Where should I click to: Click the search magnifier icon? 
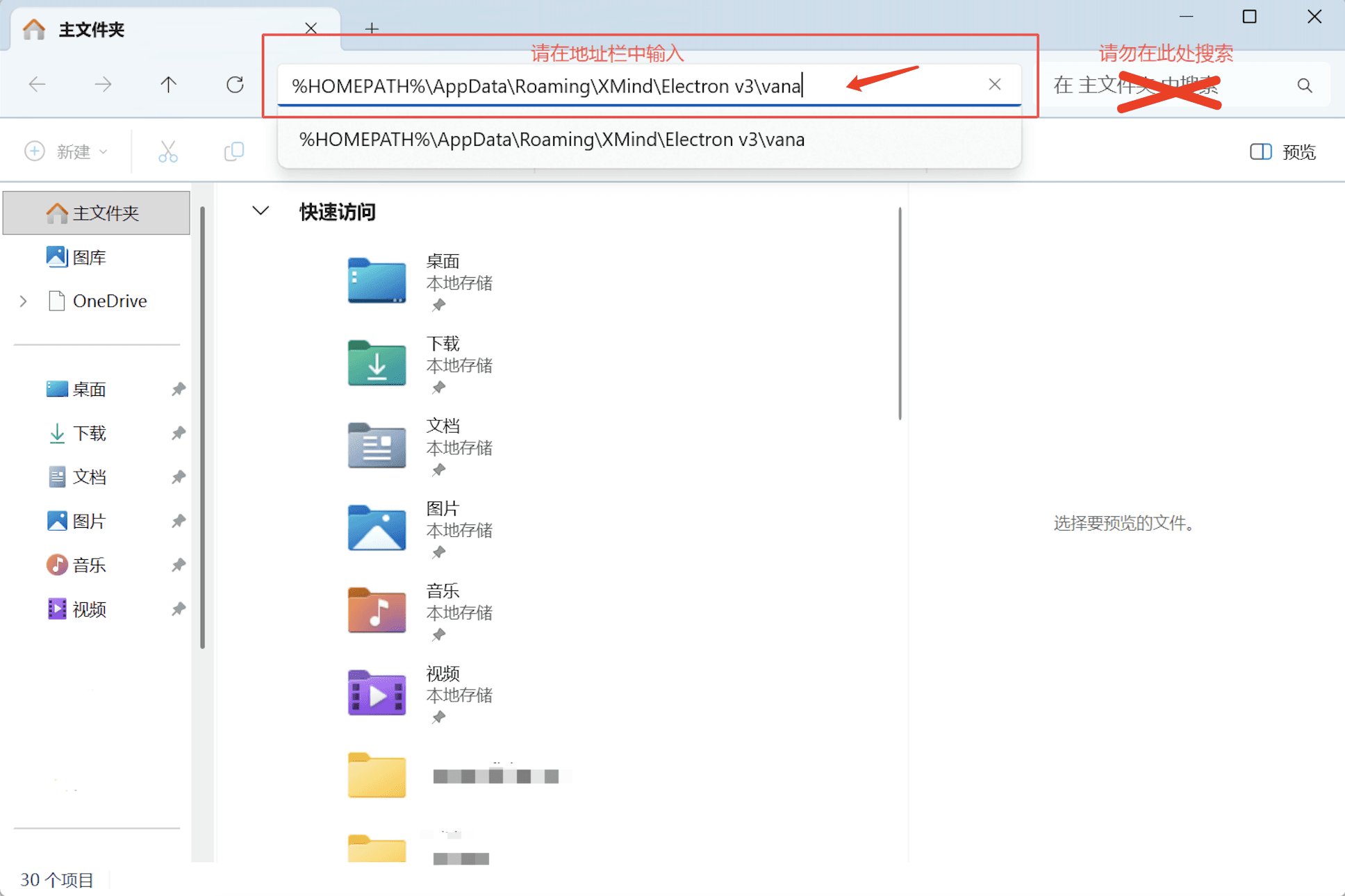[1304, 85]
